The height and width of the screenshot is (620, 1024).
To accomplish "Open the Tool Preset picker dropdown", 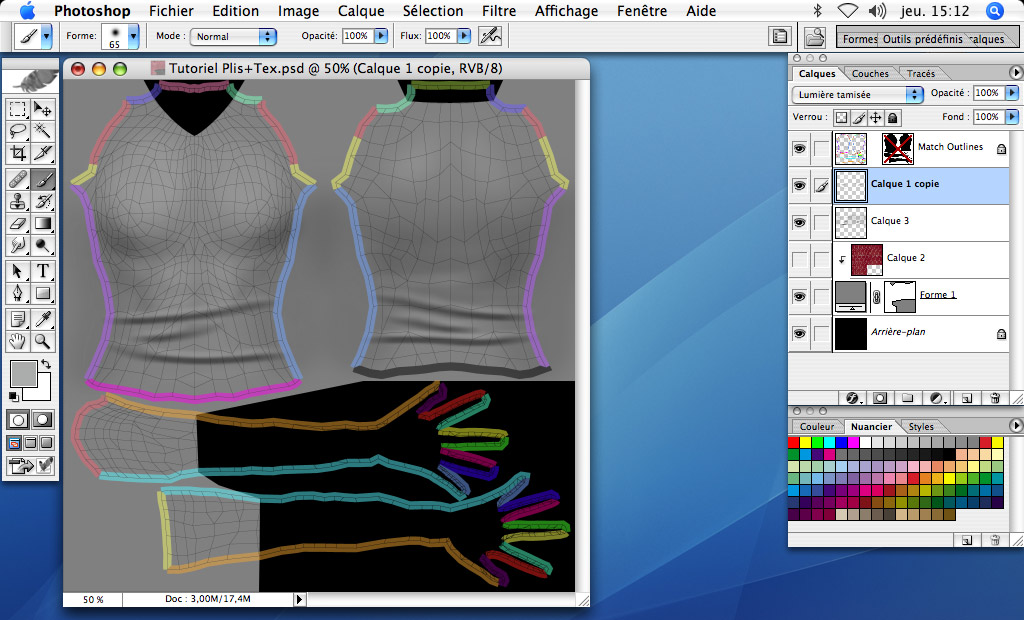I will tap(46, 37).
